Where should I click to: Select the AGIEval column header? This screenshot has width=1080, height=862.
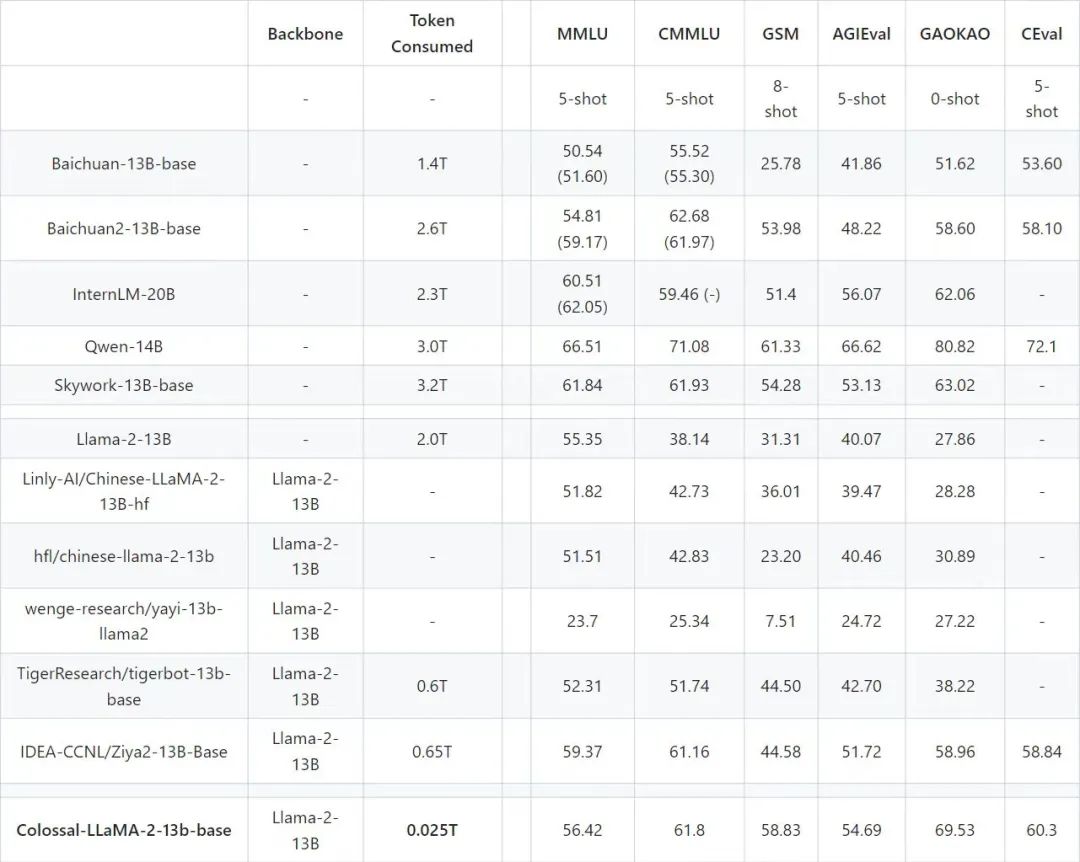(x=861, y=34)
